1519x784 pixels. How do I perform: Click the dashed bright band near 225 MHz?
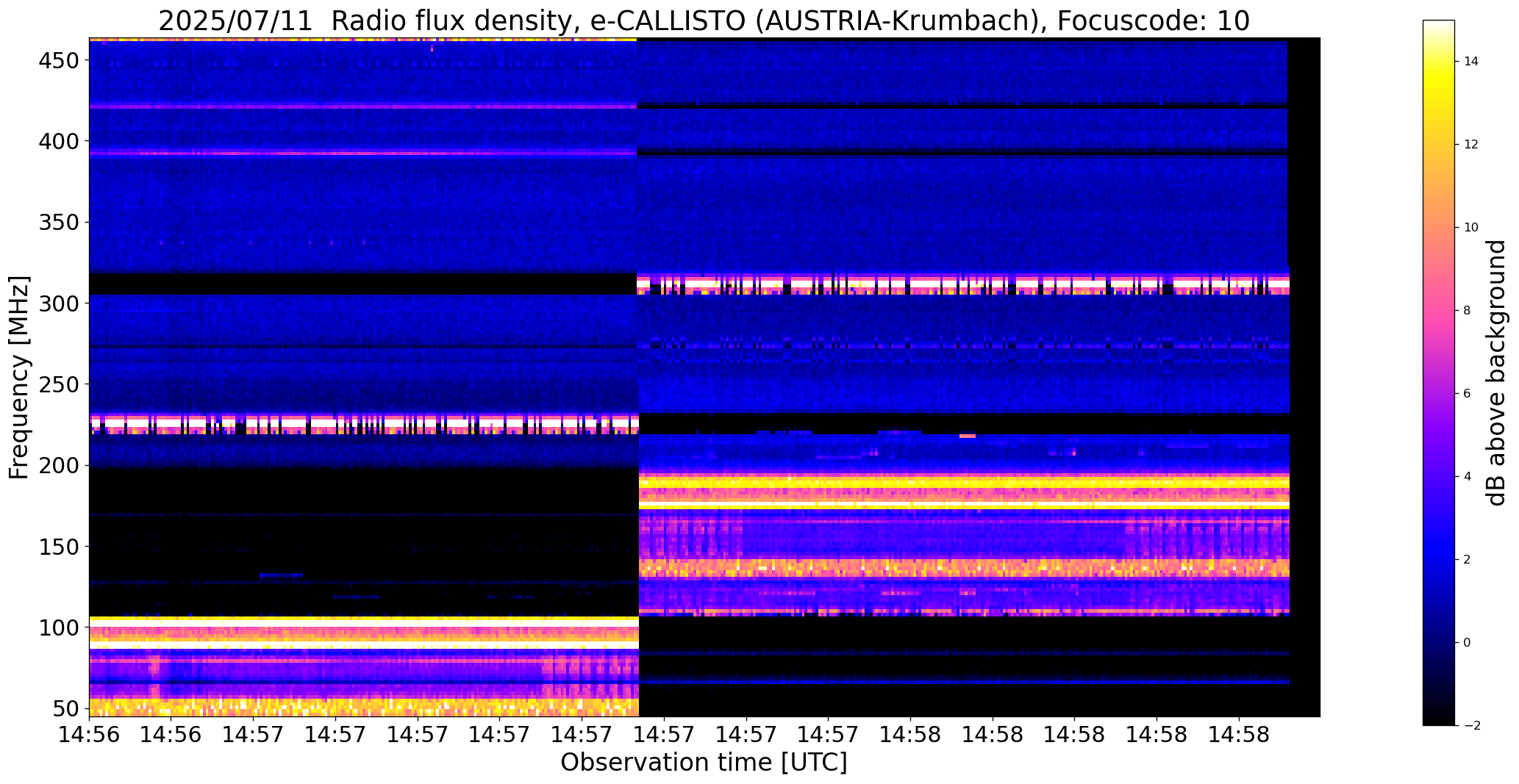[x=364, y=425]
